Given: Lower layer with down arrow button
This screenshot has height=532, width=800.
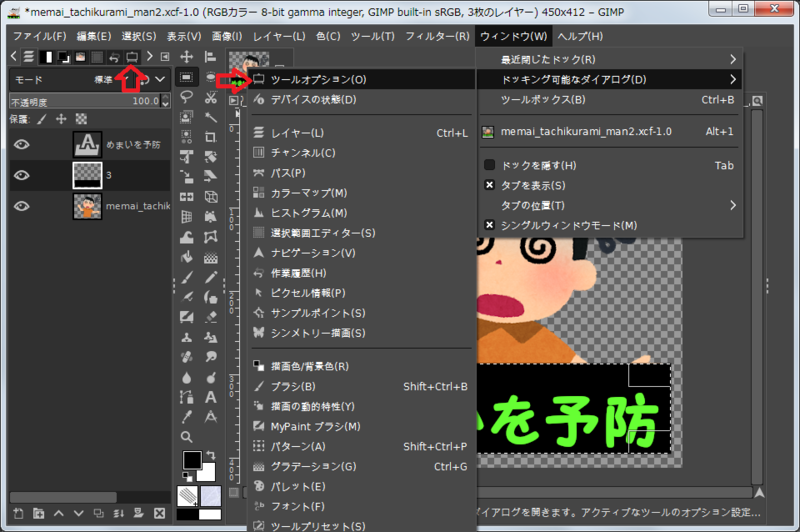Looking at the screenshot, I should [79, 513].
